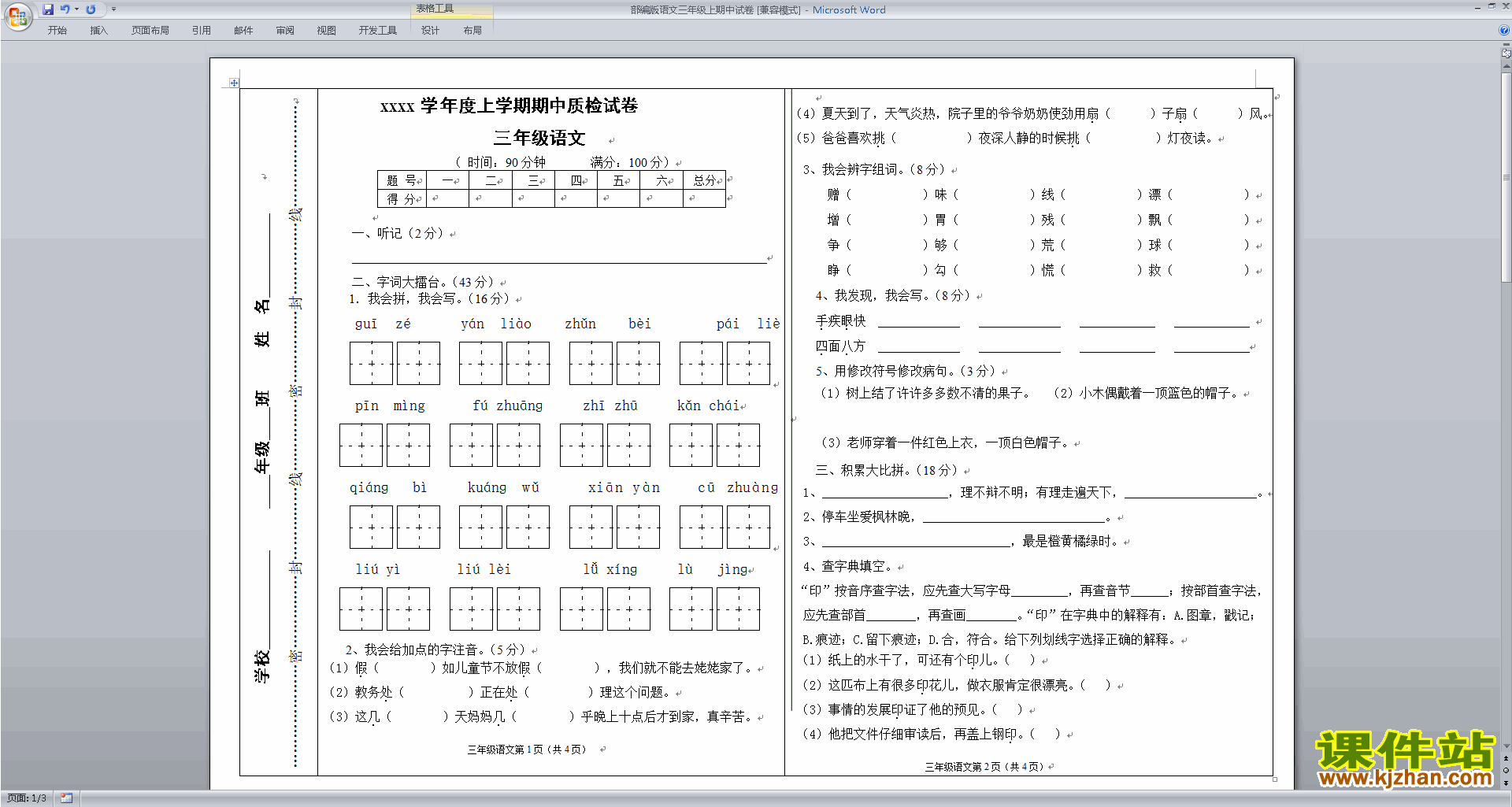Open the 邮件 ribbon tab
Image resolution: width=1512 pixels, height=807 pixels.
243,31
